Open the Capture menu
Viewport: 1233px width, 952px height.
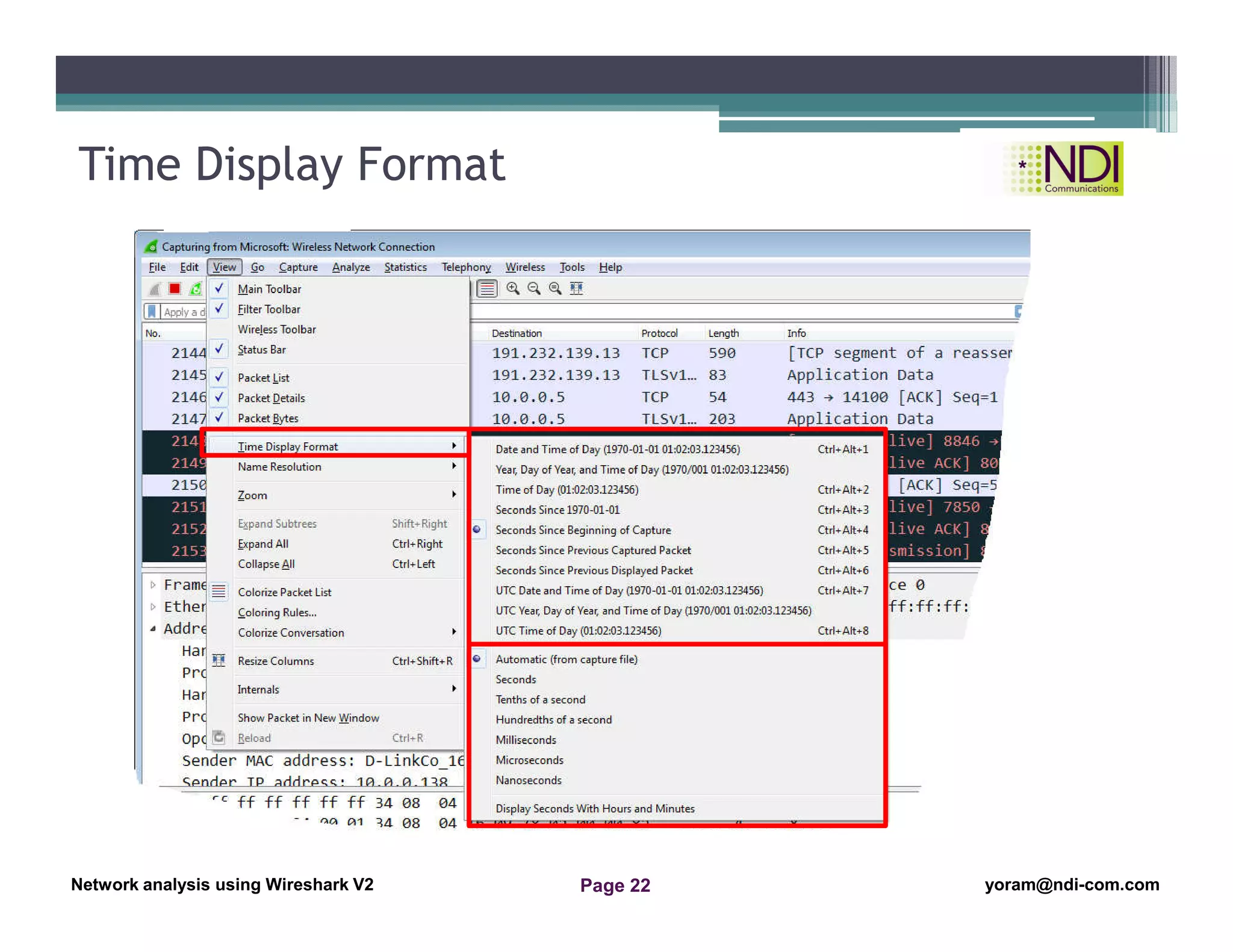[x=298, y=267]
